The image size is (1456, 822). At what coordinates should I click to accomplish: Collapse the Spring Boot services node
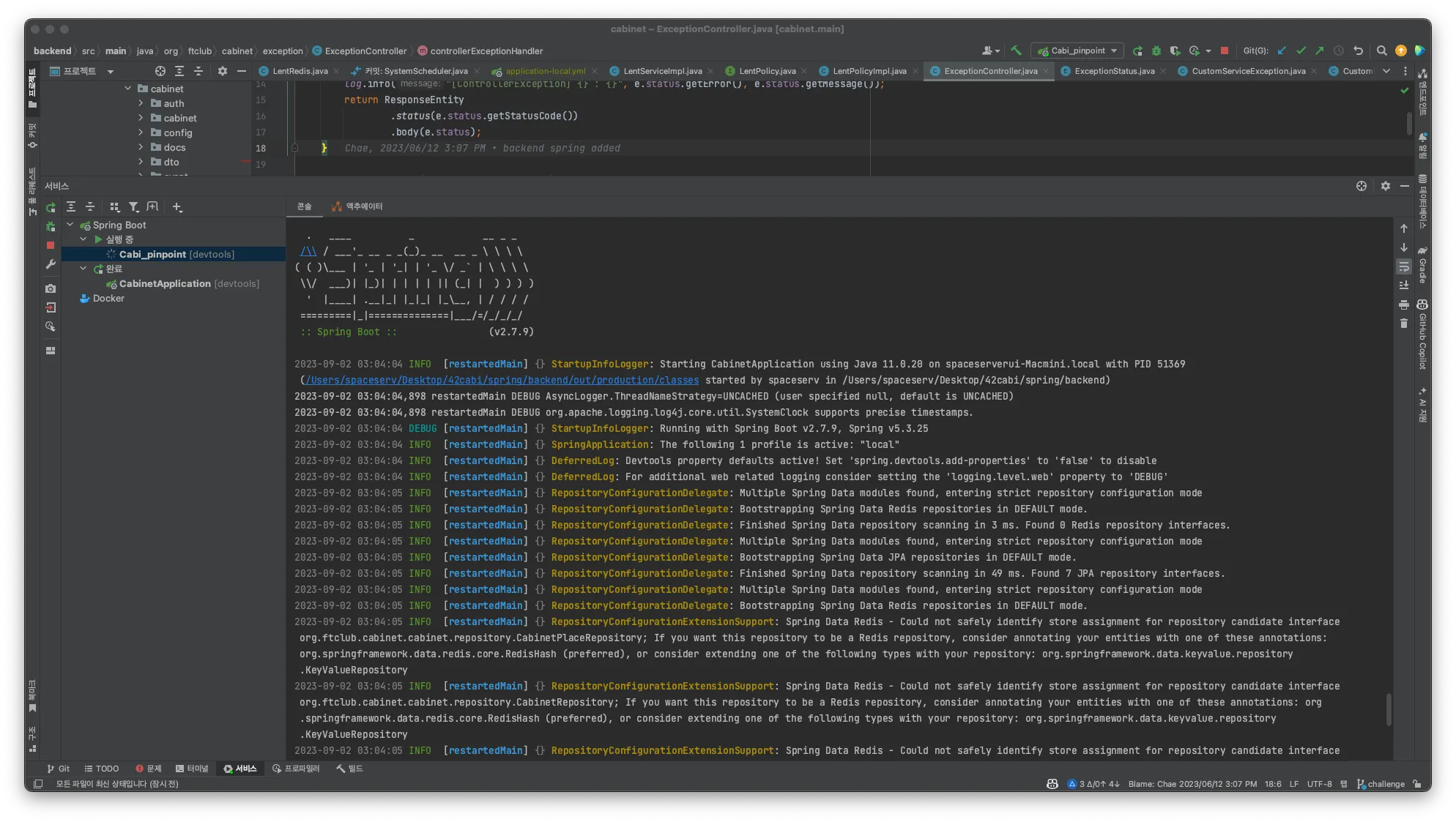70,225
